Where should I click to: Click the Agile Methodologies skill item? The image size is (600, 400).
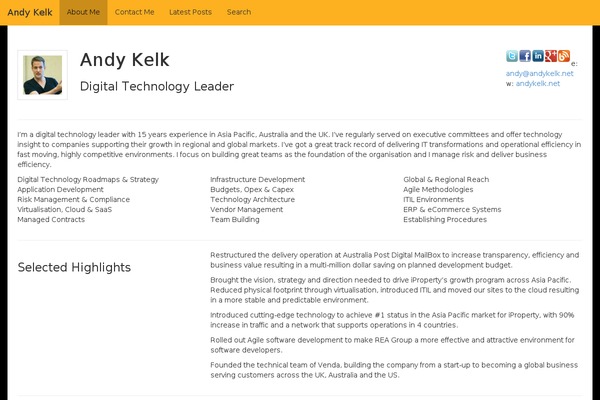438,189
